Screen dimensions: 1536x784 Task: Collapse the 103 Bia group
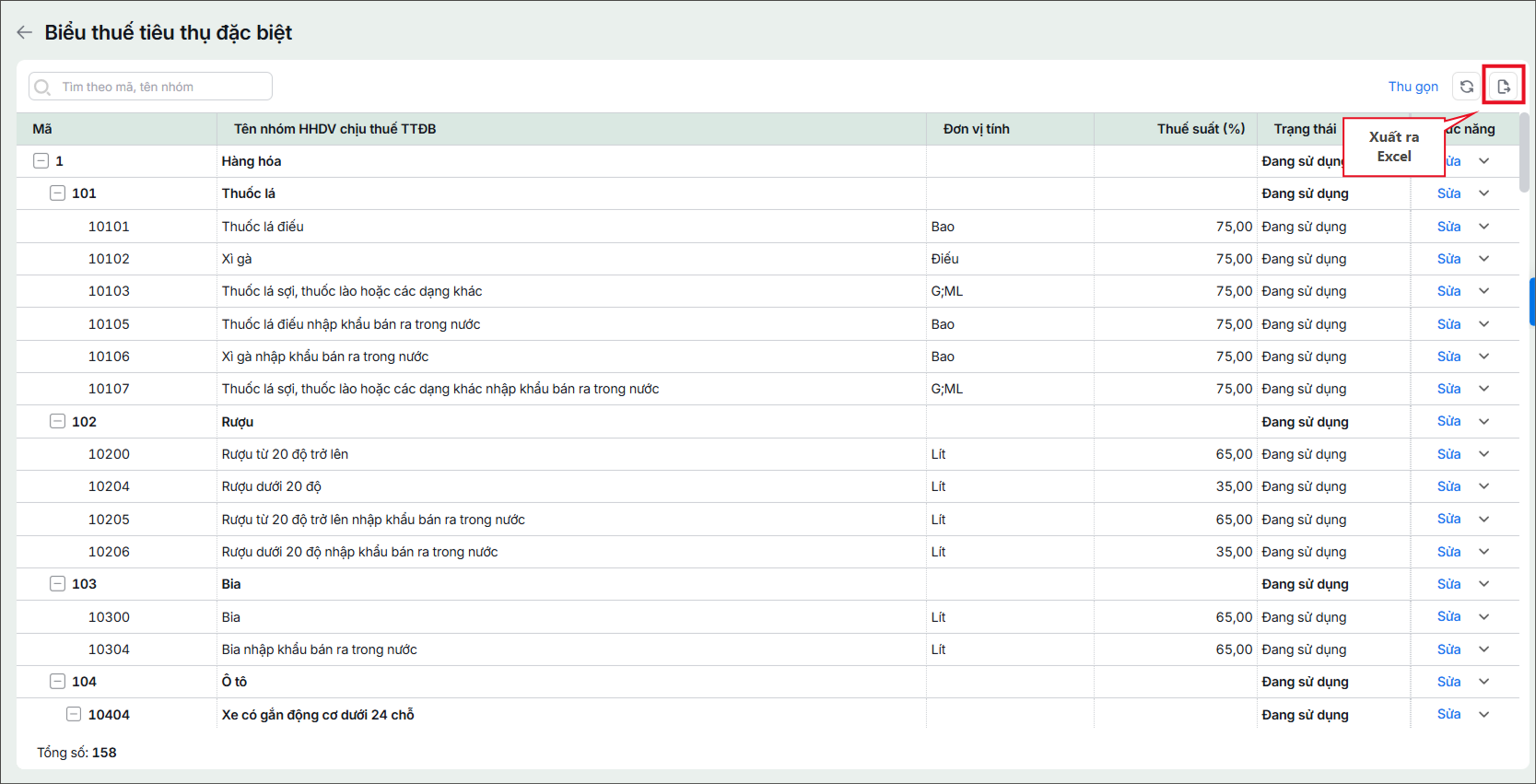coord(57,584)
